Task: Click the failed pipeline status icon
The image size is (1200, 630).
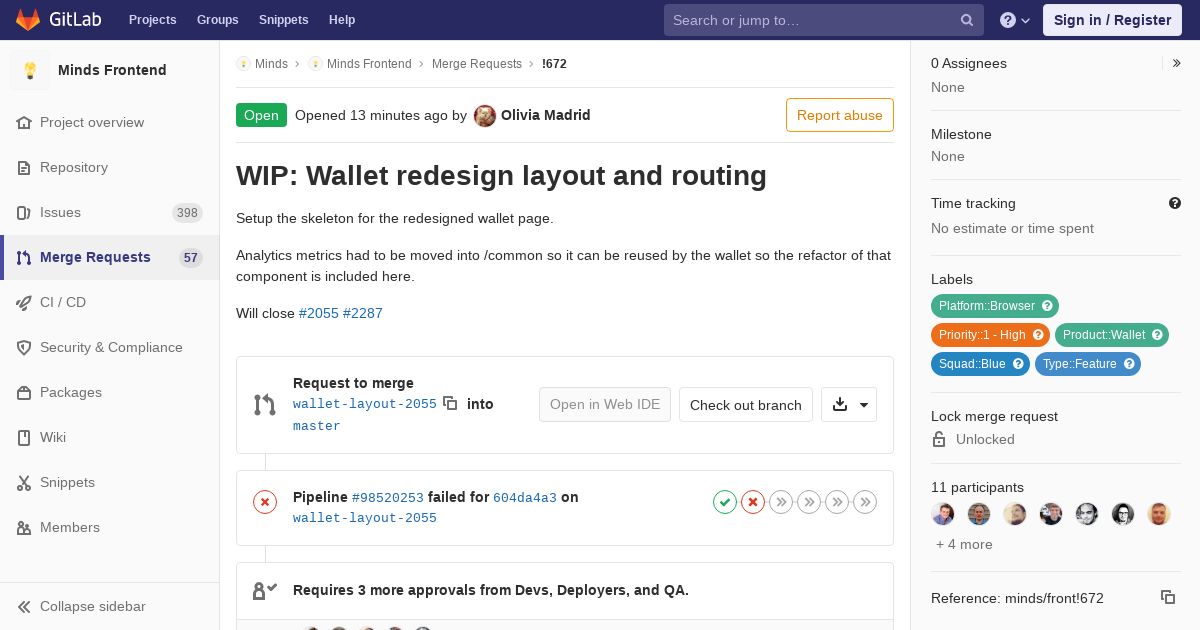Action: [x=265, y=502]
